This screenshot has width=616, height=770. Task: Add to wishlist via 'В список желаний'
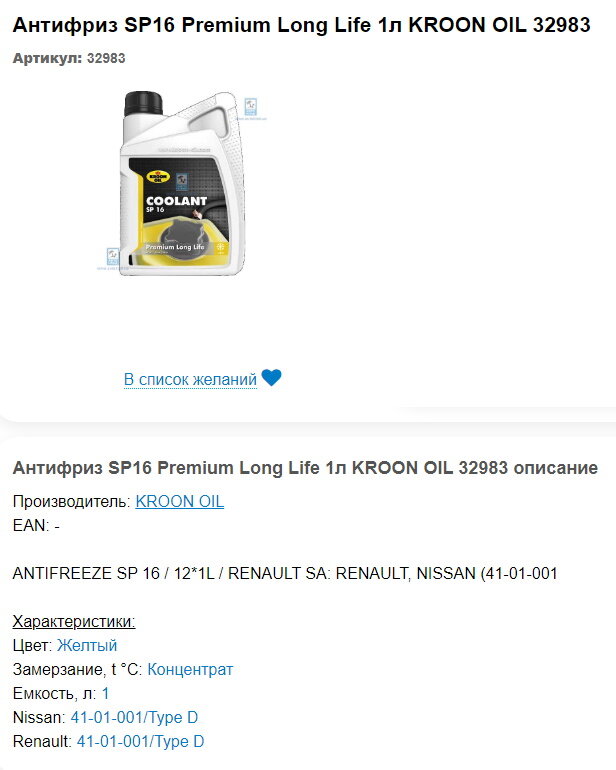190,380
